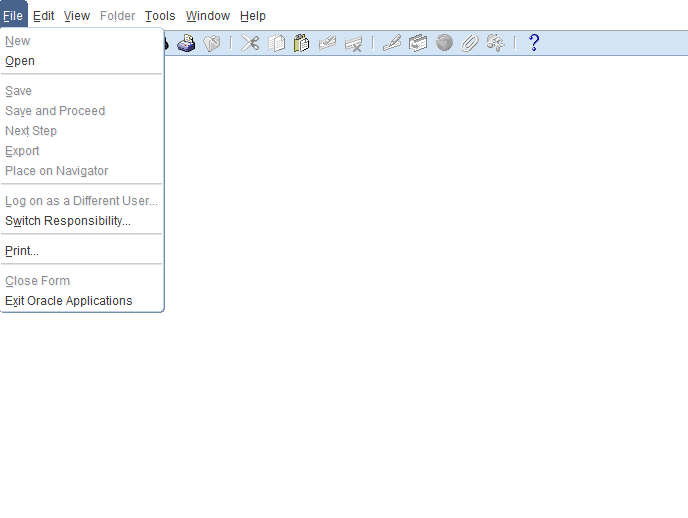Select Place on Navigator
Viewport: 688px width, 518px height.
pyautogui.click(x=82, y=171)
